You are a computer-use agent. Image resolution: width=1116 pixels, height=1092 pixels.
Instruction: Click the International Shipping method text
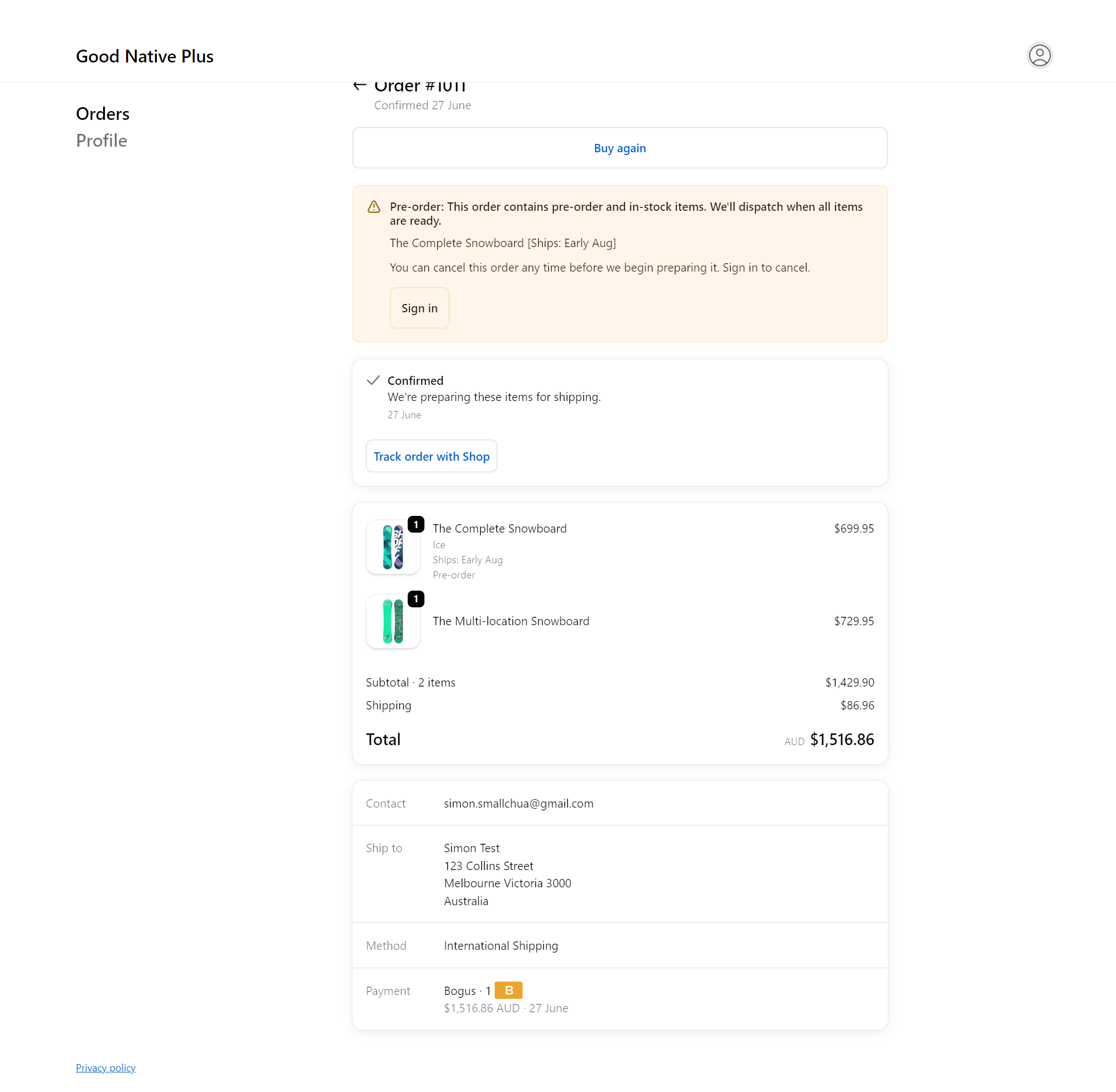pos(501,946)
